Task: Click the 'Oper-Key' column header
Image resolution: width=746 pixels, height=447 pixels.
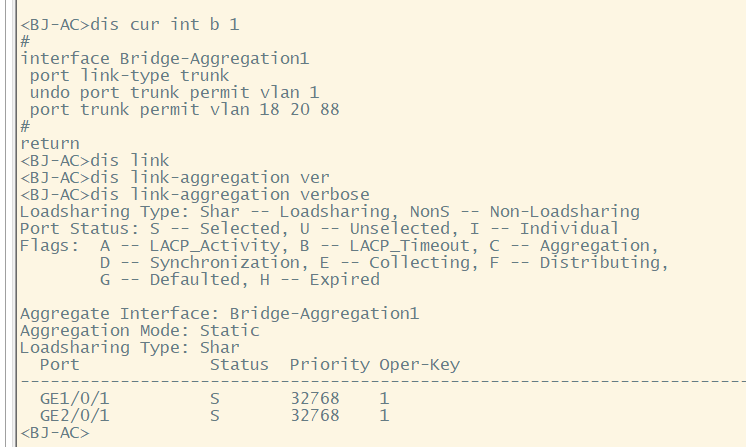Action: click(419, 364)
